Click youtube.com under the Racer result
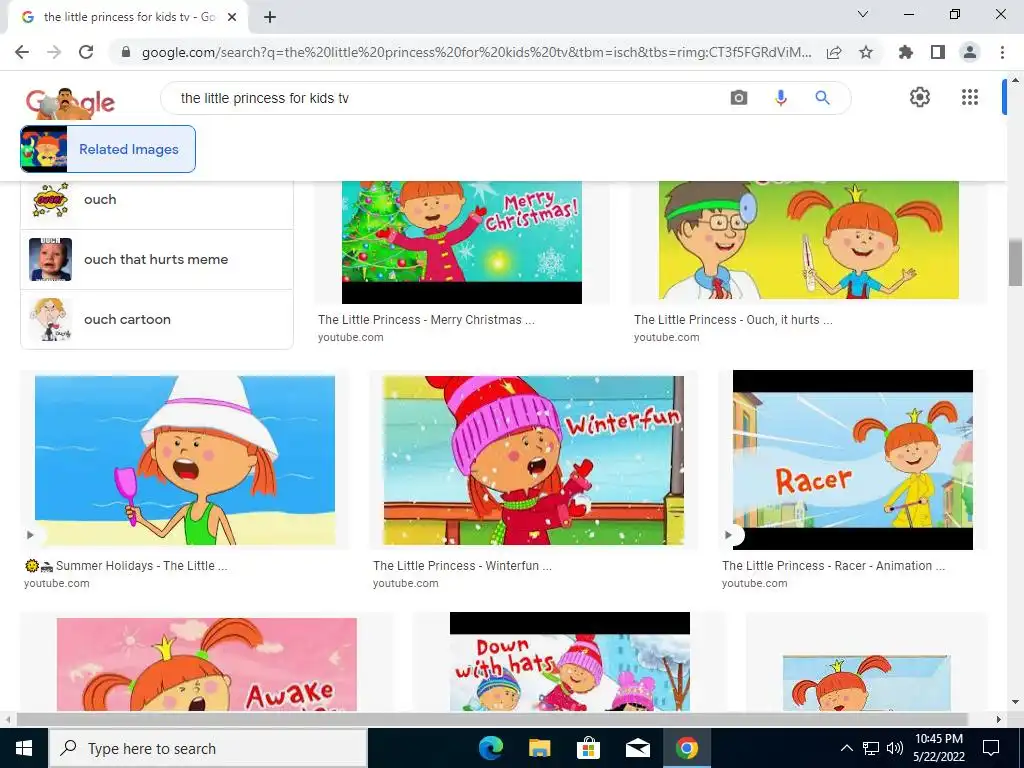This screenshot has width=1024, height=768. tap(754, 583)
